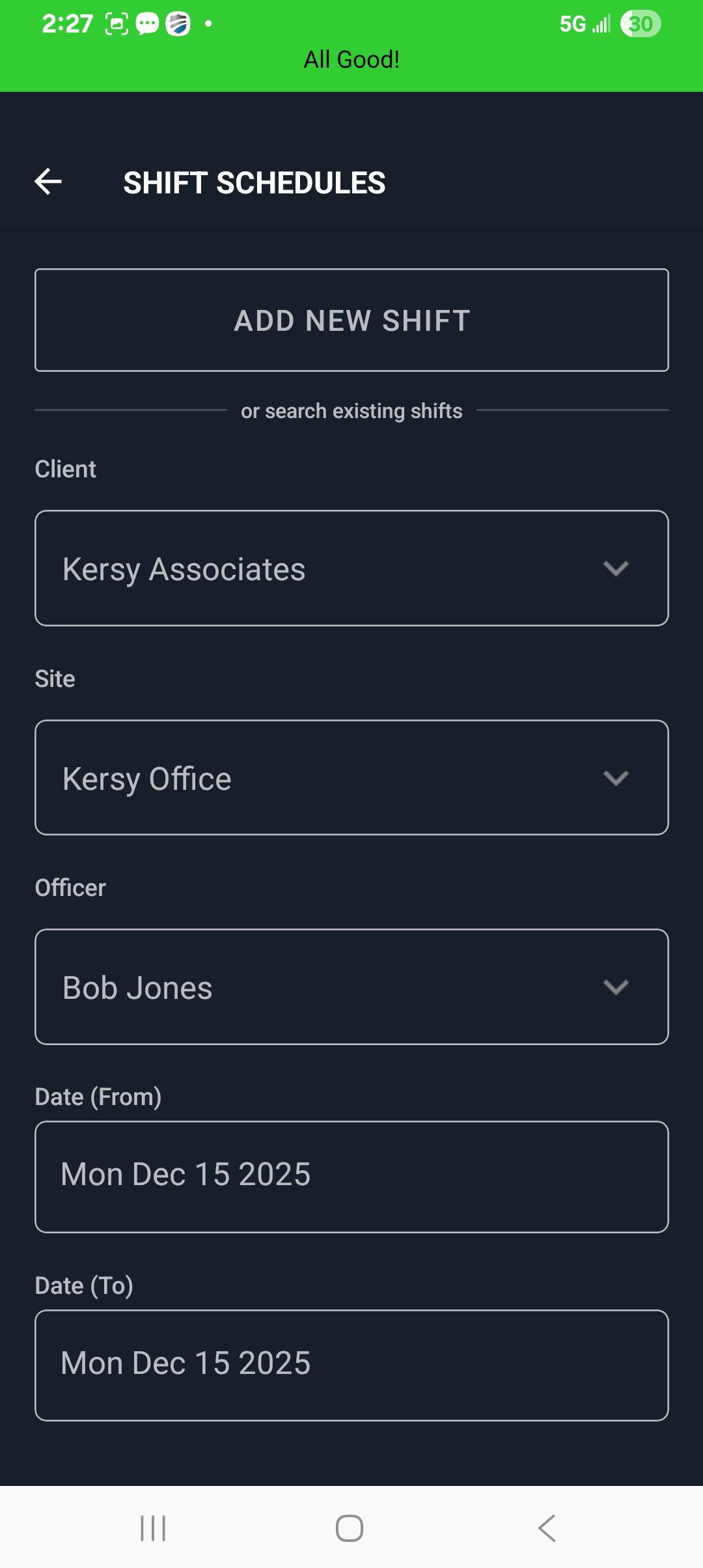Tap the Date (From) field
703x1568 pixels.
351,1176
